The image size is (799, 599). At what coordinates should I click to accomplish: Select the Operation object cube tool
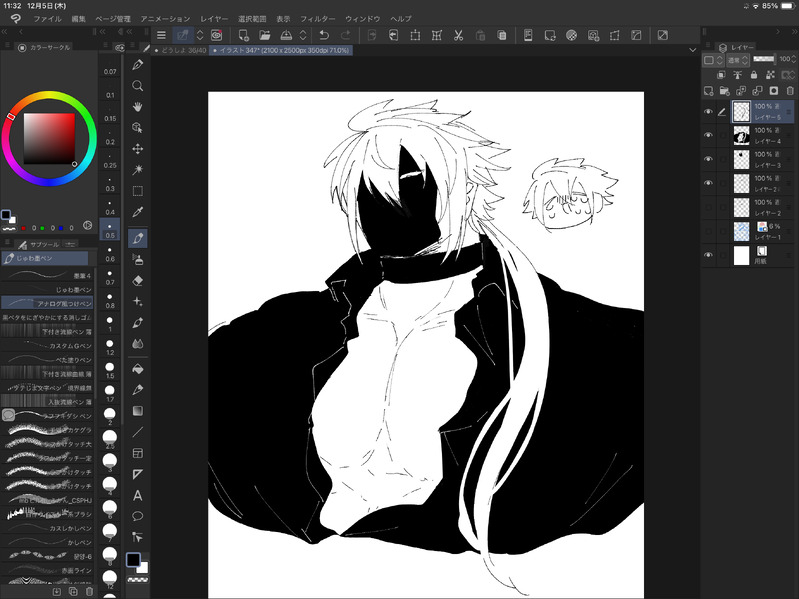click(x=138, y=127)
